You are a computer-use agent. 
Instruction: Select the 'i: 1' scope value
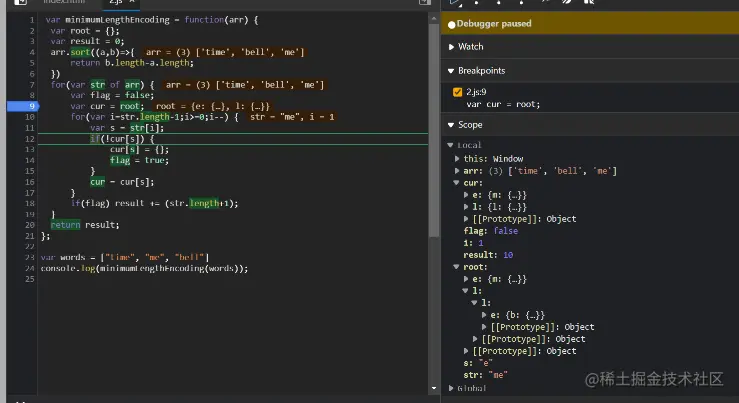coord(473,243)
